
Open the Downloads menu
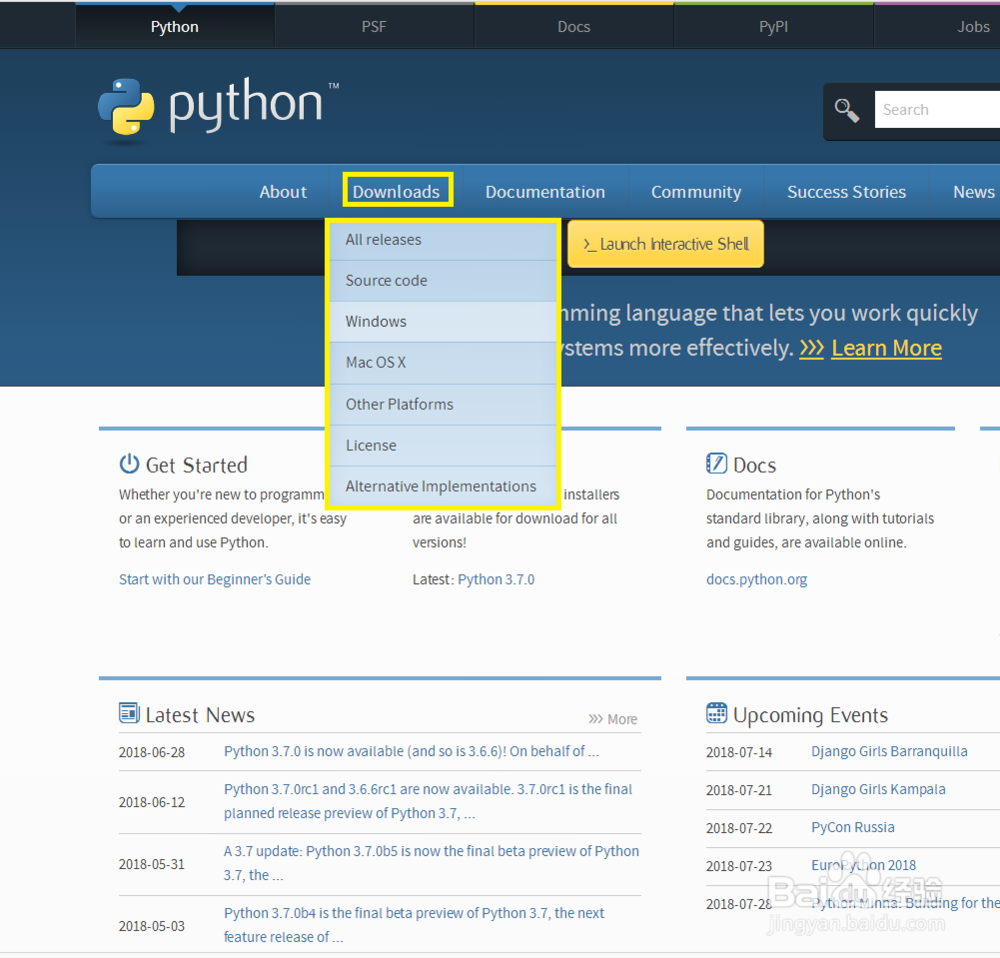[x=397, y=191]
